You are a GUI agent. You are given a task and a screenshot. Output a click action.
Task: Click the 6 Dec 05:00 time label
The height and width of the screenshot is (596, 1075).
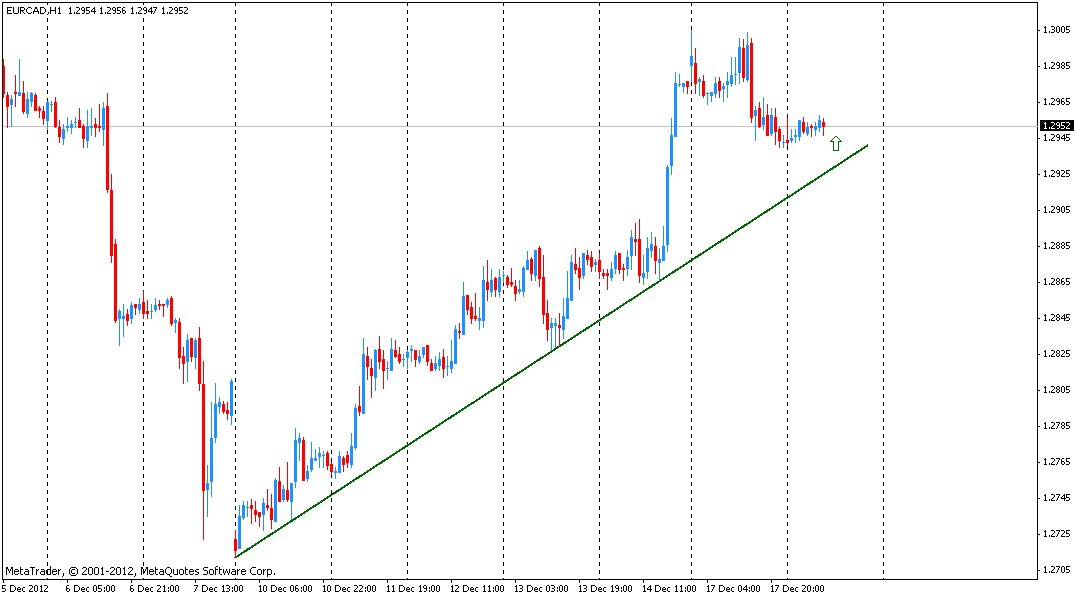click(x=90, y=588)
